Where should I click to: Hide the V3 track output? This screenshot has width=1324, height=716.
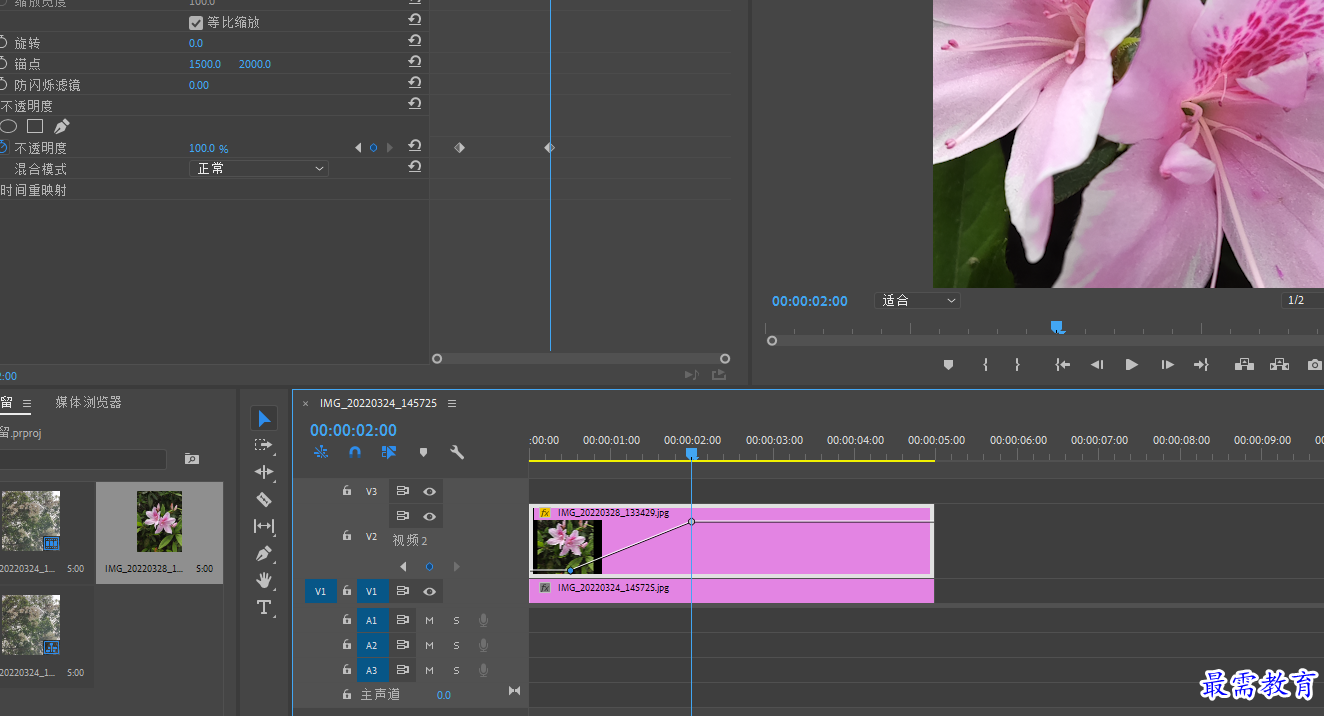point(429,491)
